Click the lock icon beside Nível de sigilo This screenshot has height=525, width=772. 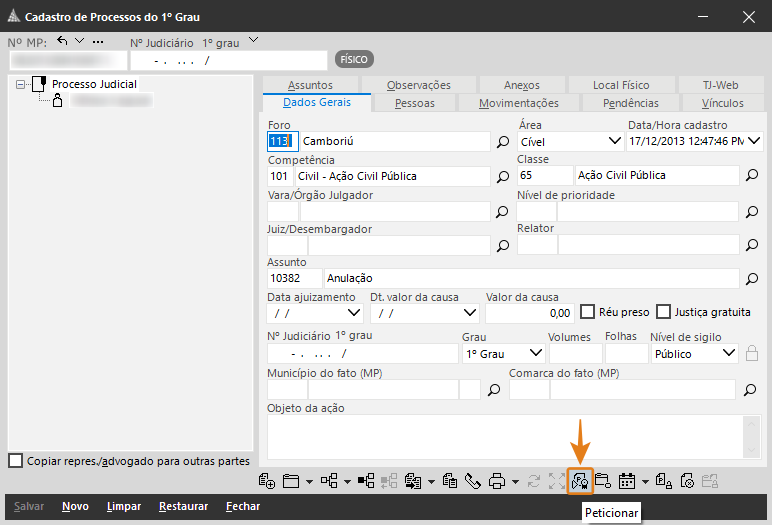pyautogui.click(x=752, y=353)
